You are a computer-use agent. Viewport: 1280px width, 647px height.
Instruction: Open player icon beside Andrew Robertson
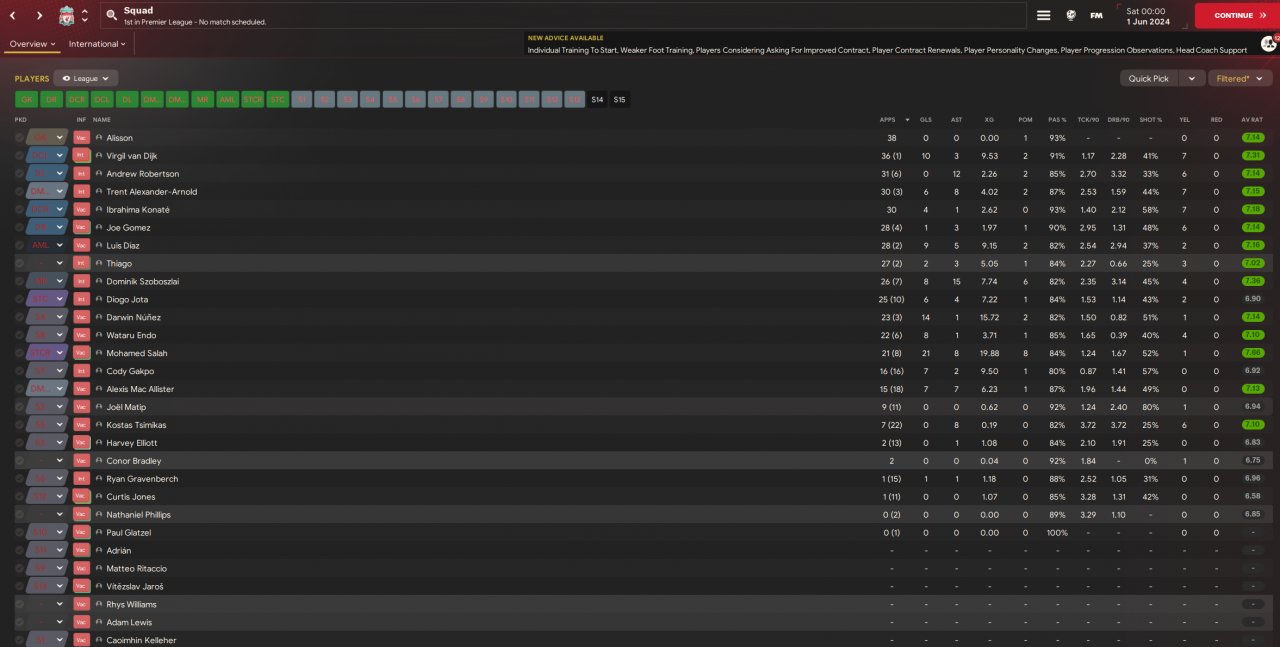[x=99, y=174]
